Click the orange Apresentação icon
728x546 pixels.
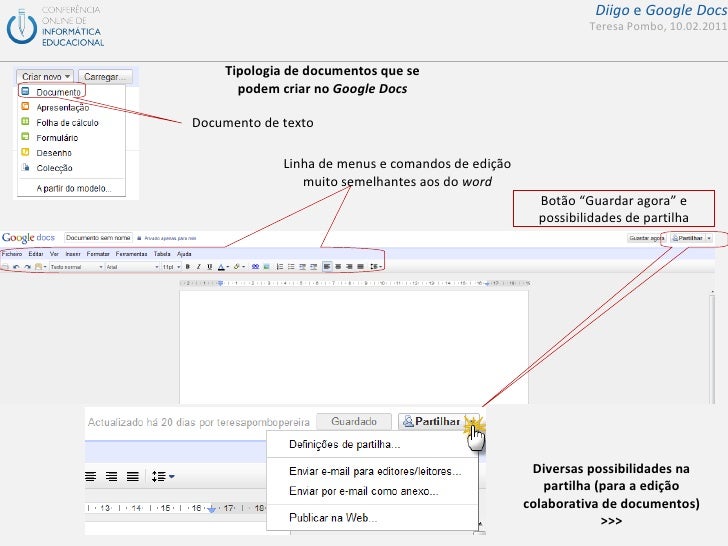pyautogui.click(x=26, y=106)
